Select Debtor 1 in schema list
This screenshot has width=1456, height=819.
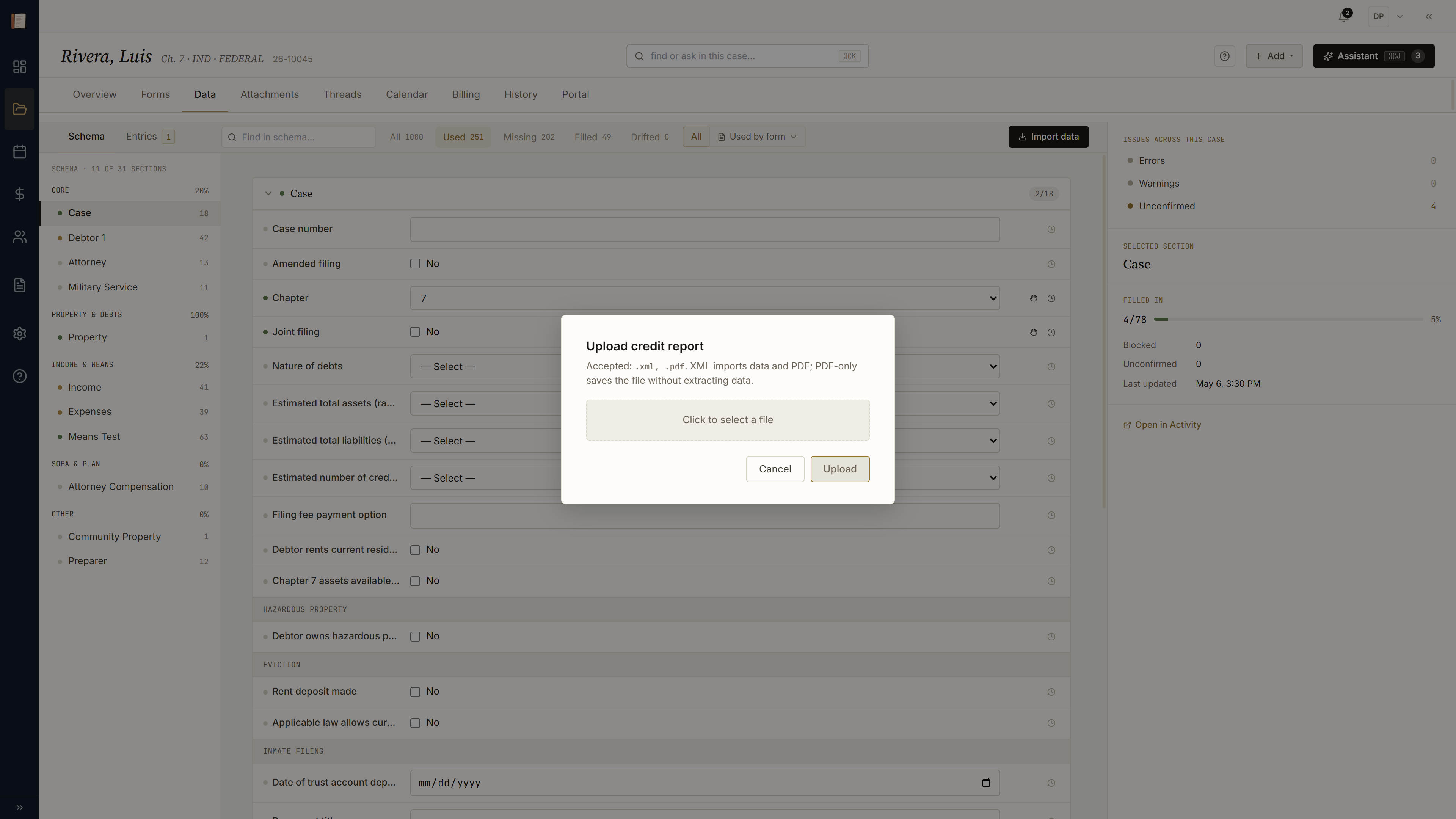(130, 238)
